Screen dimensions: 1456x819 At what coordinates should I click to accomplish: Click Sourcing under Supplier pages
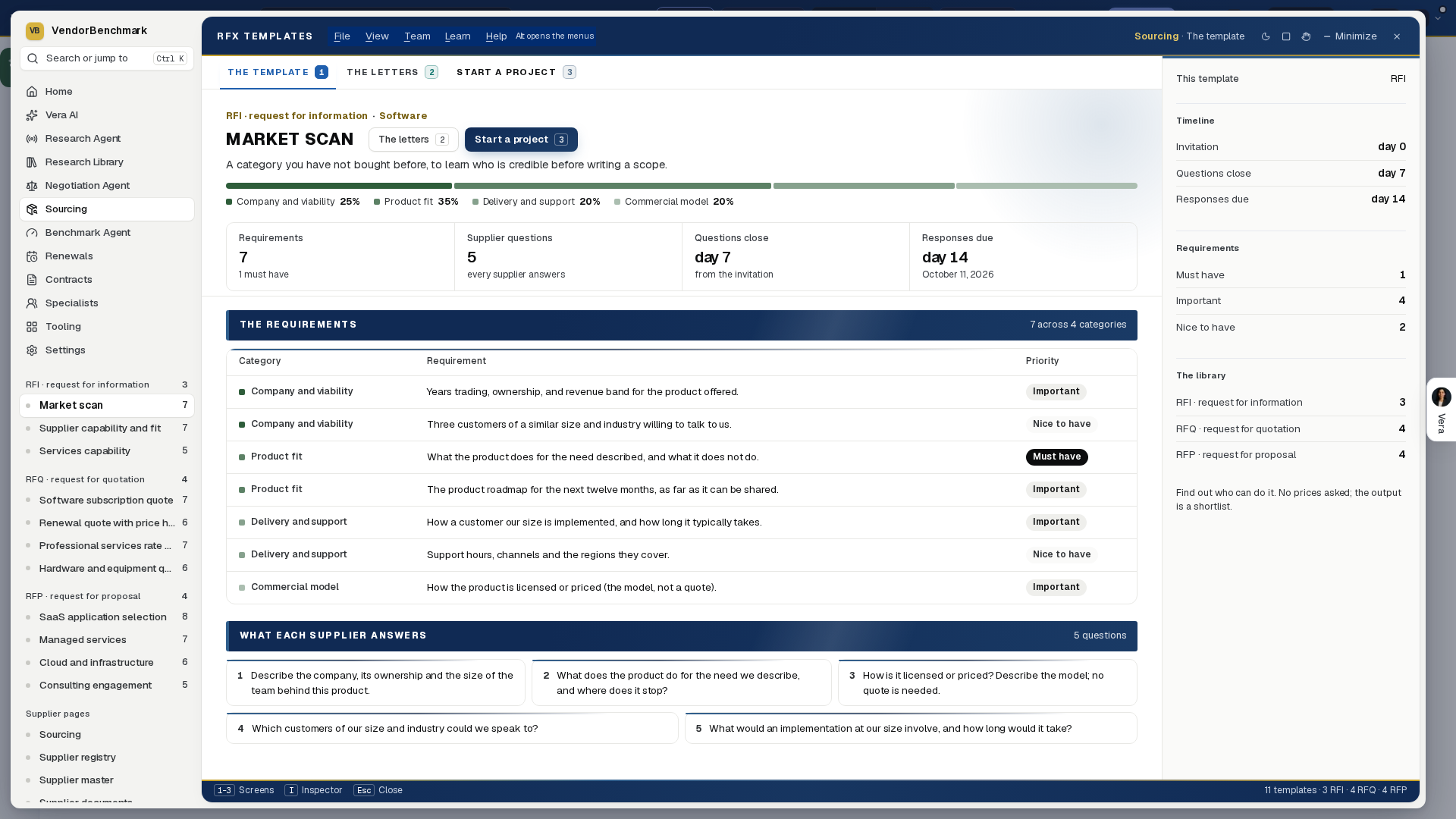(107, 735)
